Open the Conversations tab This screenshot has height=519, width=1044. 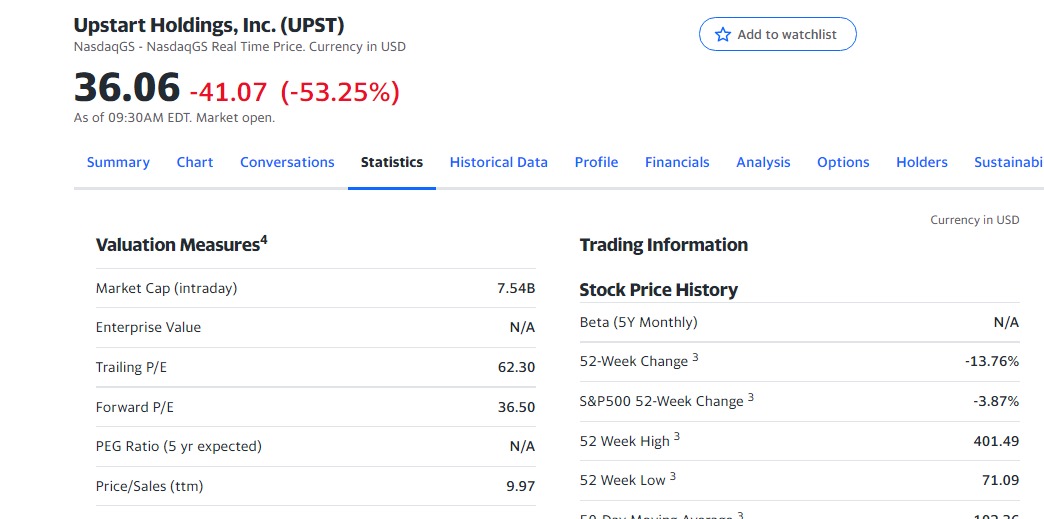(x=287, y=162)
